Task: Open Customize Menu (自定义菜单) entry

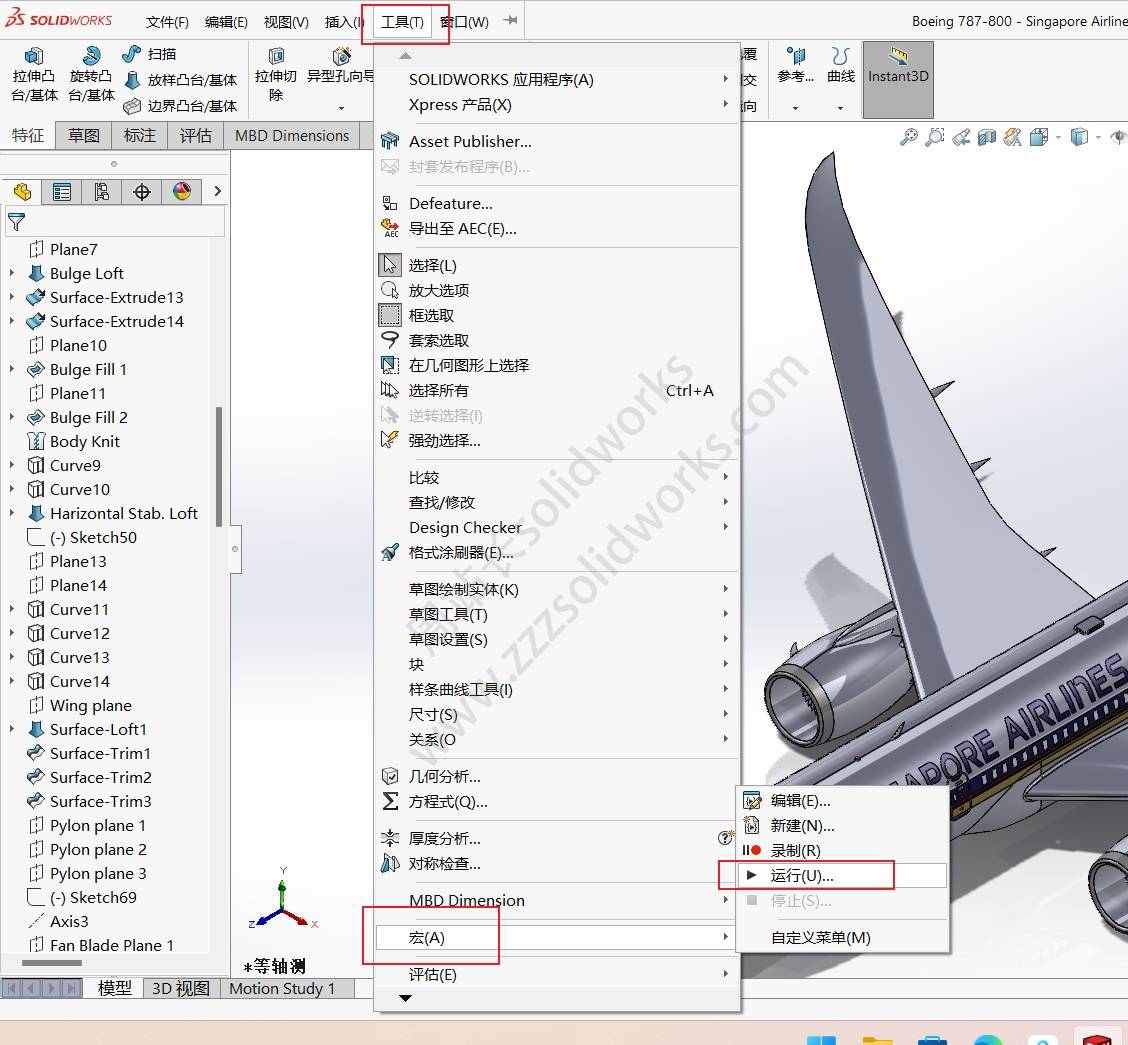Action: [x=842, y=937]
